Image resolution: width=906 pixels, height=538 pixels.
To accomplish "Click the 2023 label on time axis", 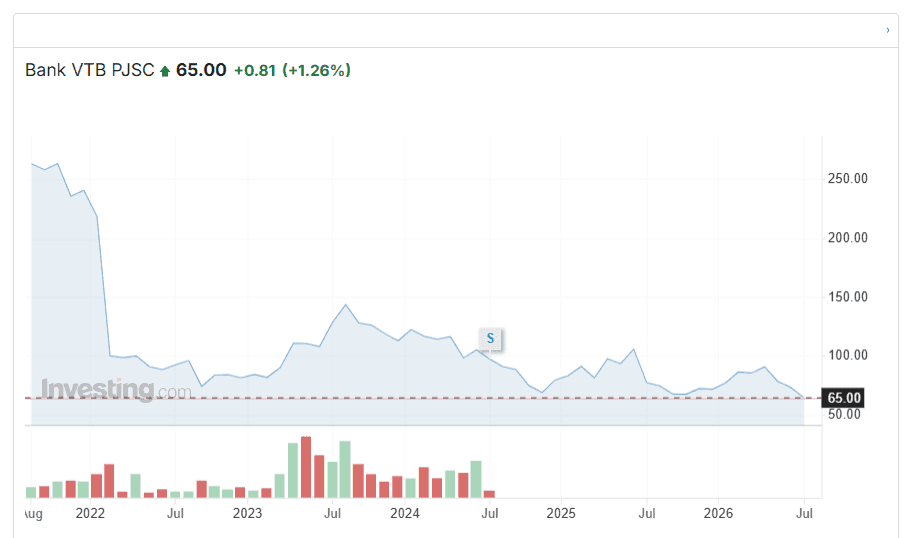I will click(247, 513).
